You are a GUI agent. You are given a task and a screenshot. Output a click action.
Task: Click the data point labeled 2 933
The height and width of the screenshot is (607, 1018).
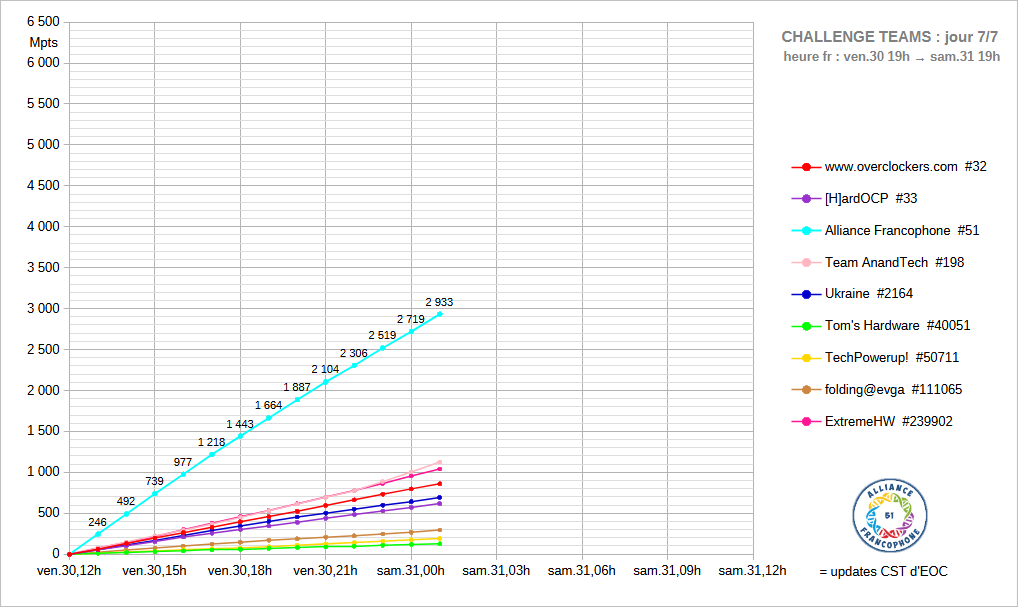pos(440,314)
